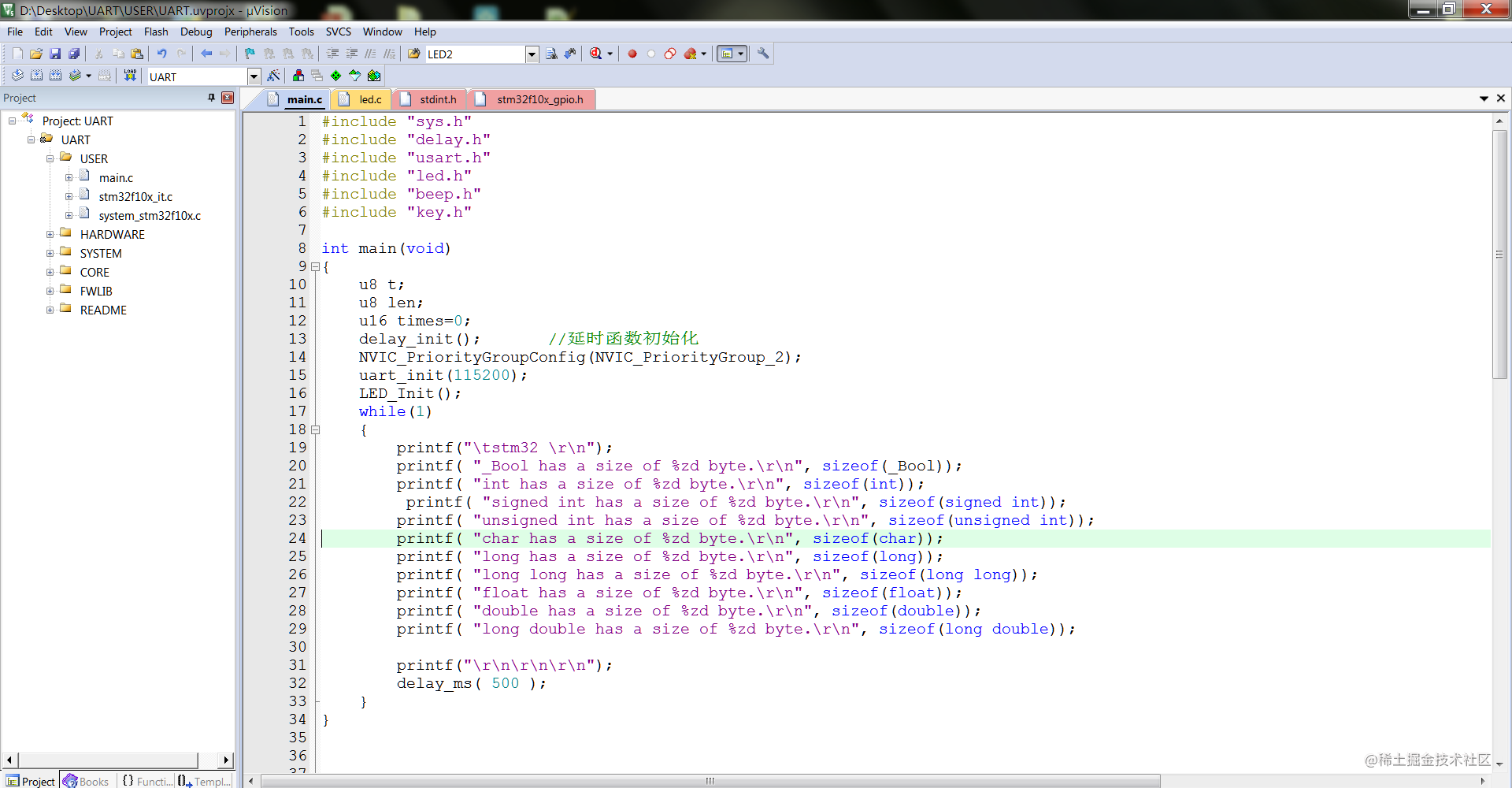
Task: Comment out the selection with the comment icon
Action: [370, 54]
